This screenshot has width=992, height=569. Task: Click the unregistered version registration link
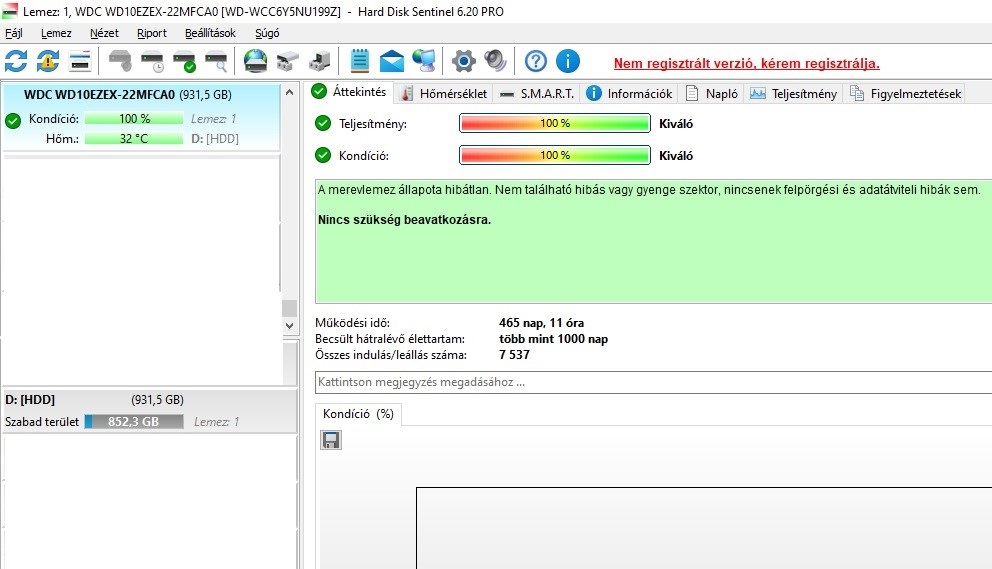pos(747,63)
